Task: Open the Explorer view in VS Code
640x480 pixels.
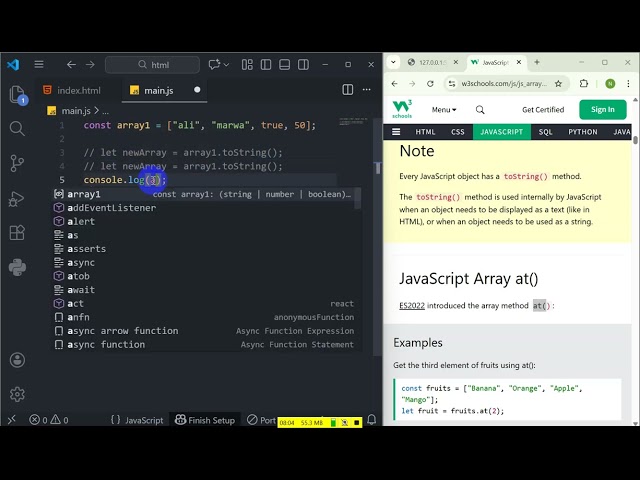Action: (x=17, y=94)
